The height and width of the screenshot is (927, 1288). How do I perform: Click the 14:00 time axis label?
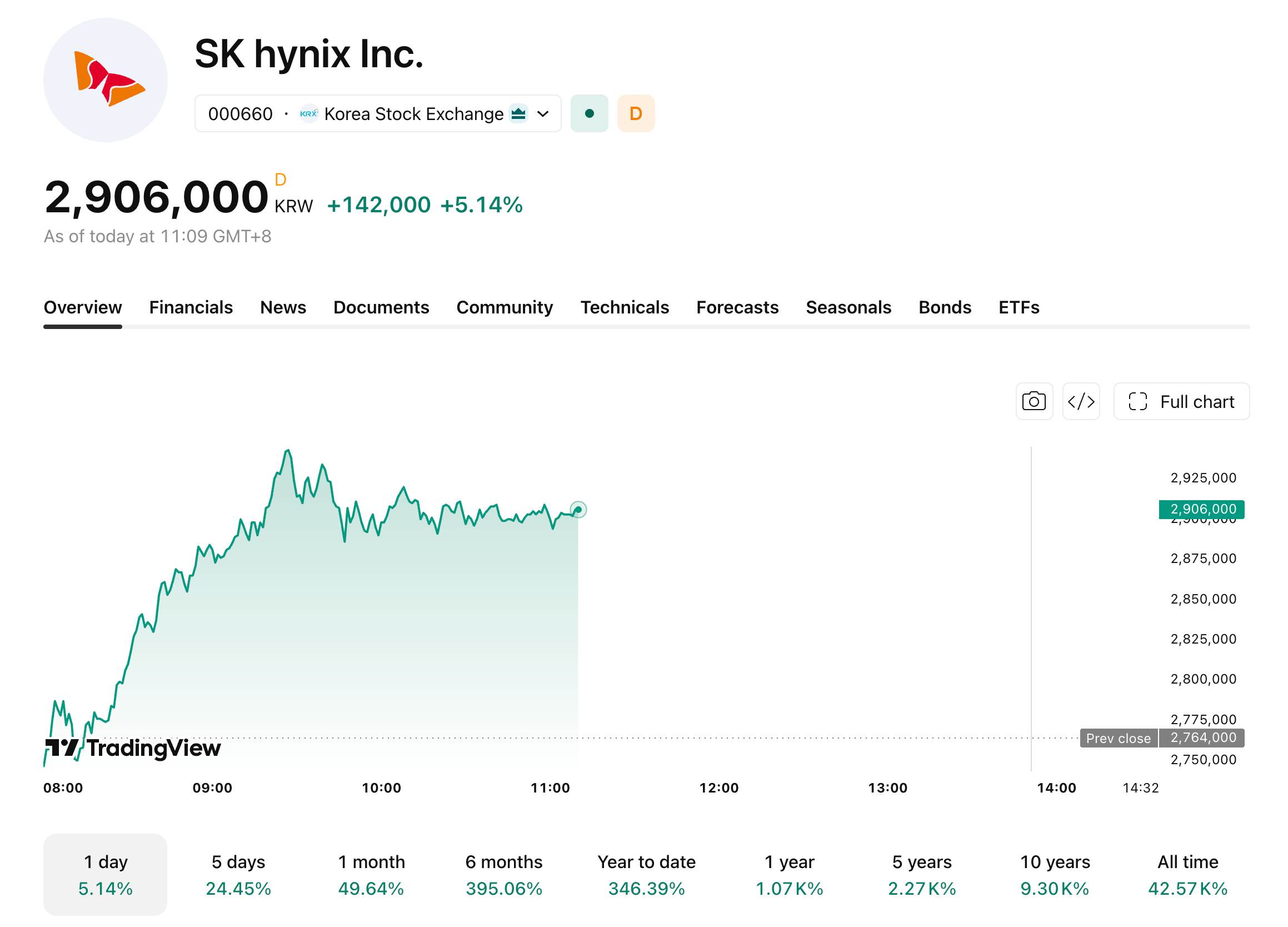click(x=1057, y=789)
